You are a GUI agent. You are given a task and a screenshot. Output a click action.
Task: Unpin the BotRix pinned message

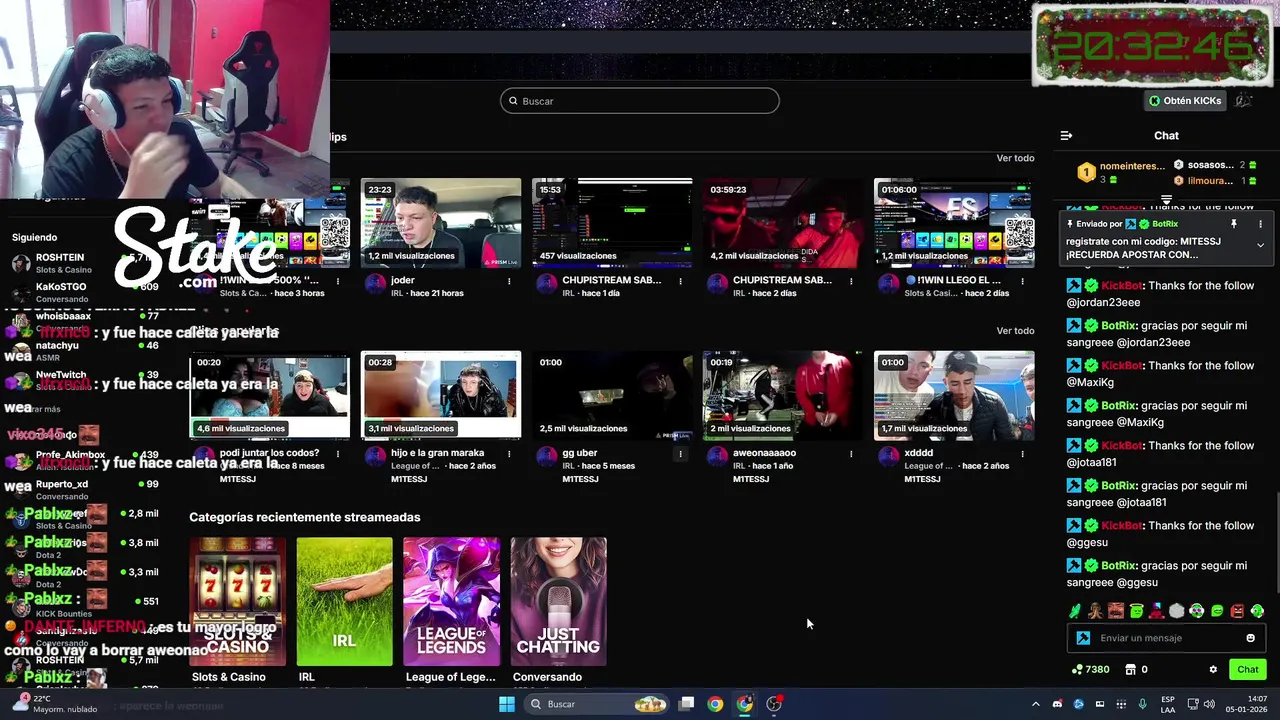tap(1234, 224)
